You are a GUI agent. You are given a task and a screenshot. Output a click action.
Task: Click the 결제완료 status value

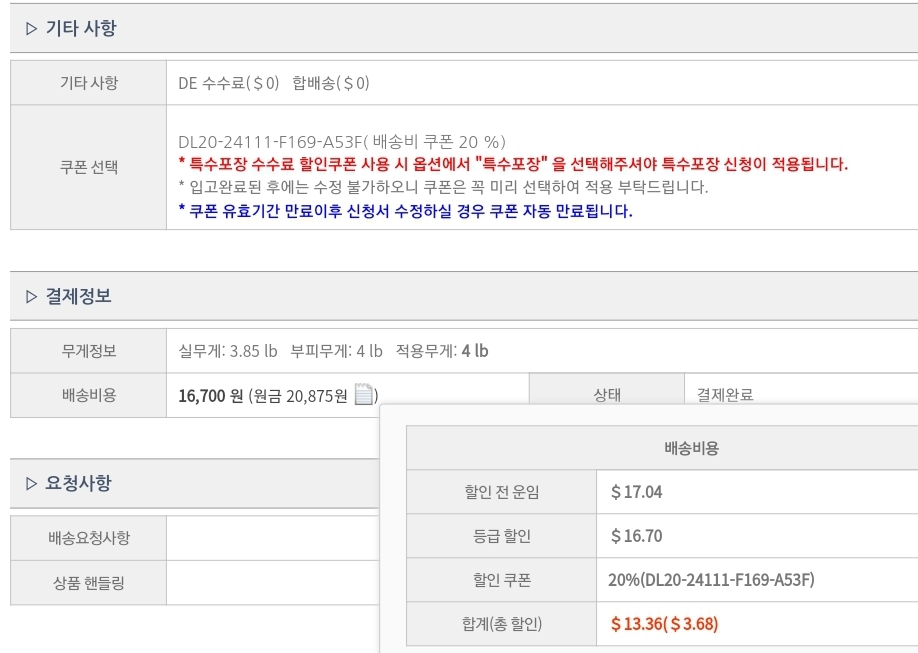pyautogui.click(x=725, y=395)
